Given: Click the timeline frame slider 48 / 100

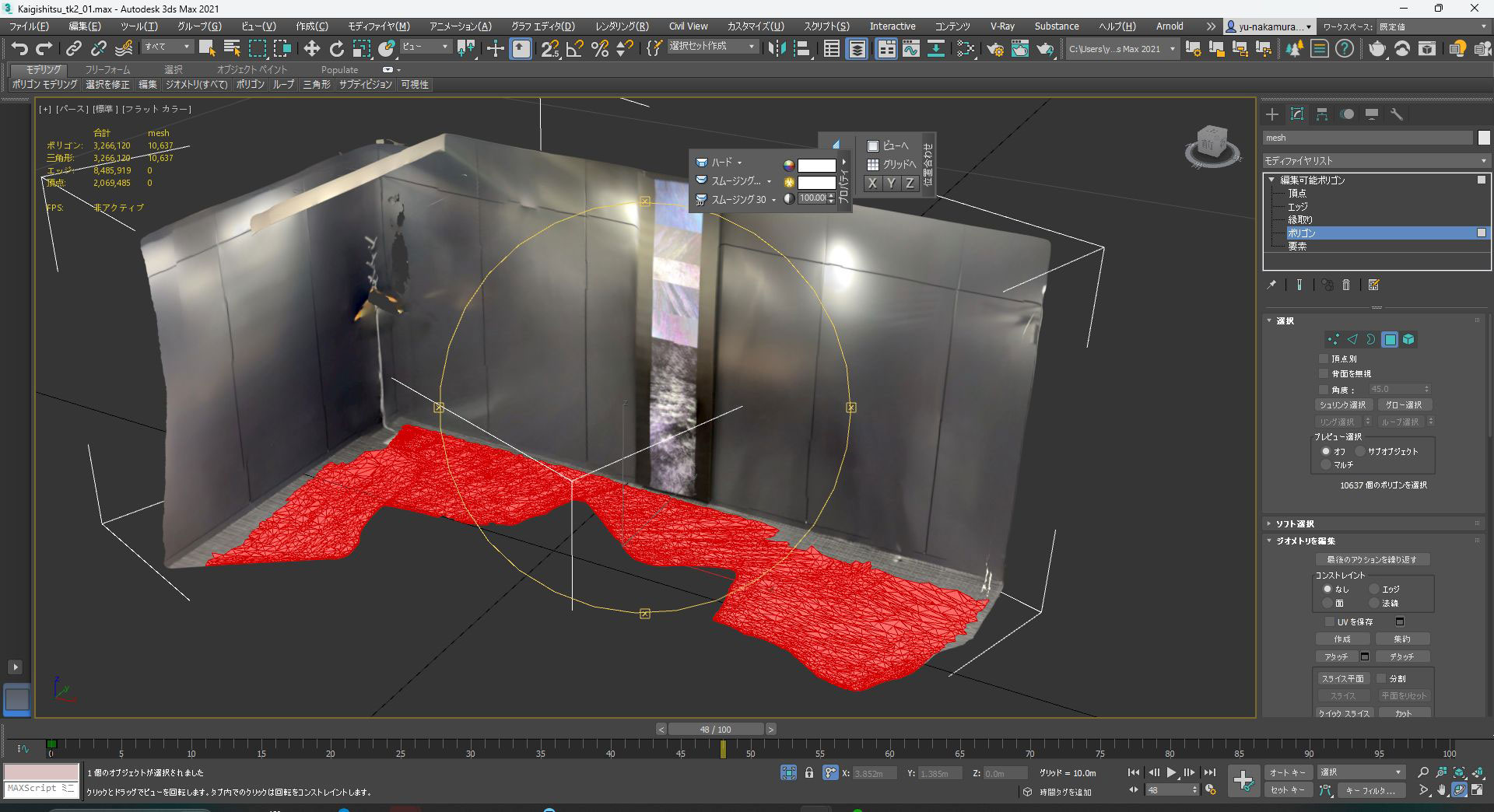Looking at the screenshot, I should click(x=716, y=730).
